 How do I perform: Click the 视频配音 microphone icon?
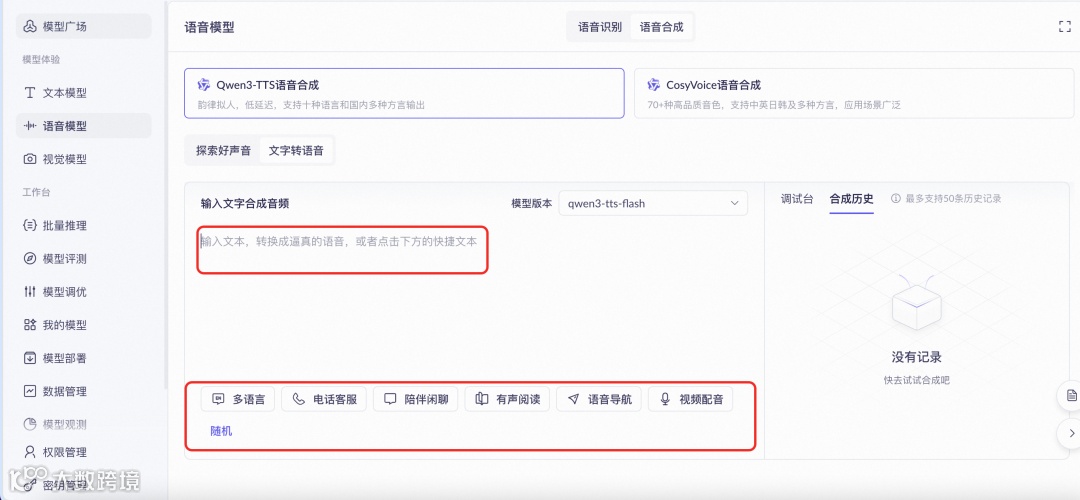[x=665, y=399]
